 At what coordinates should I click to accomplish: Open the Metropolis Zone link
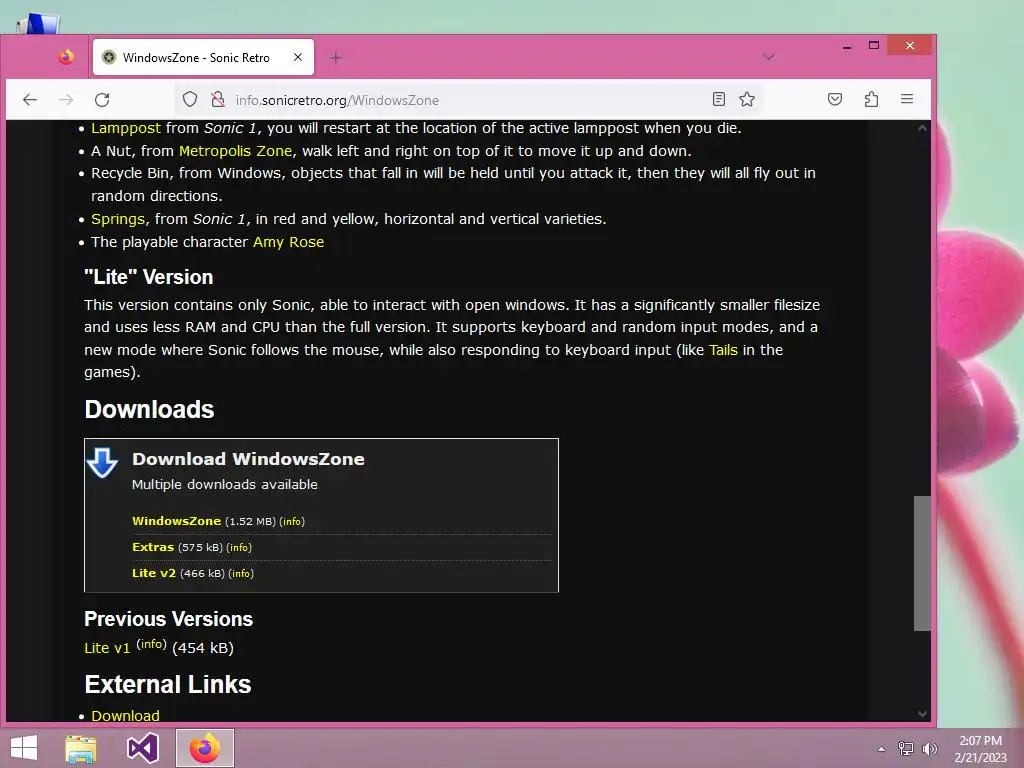(x=235, y=151)
